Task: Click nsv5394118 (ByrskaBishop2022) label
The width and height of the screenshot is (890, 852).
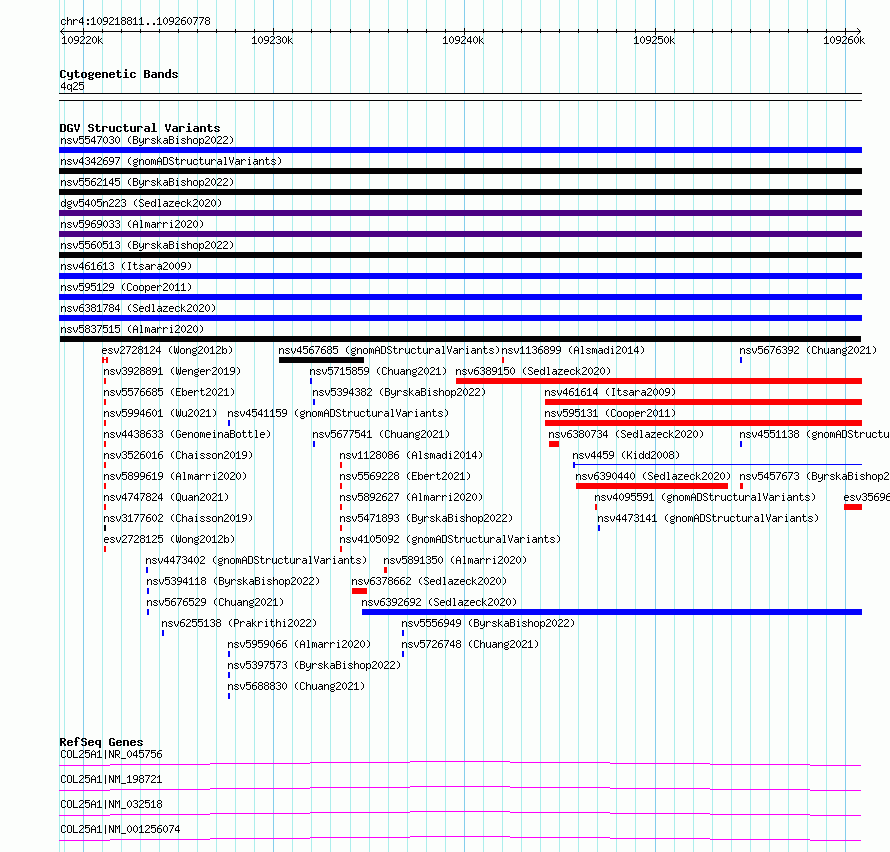Action: [x=233, y=581]
